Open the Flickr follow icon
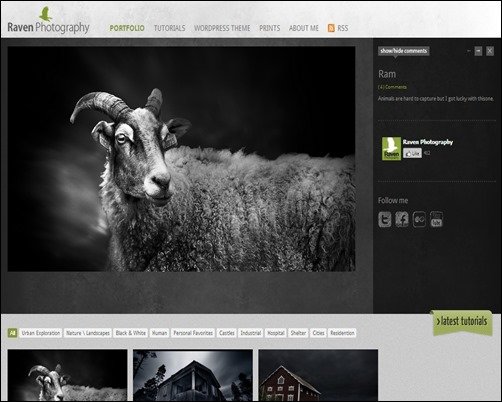 419,219
